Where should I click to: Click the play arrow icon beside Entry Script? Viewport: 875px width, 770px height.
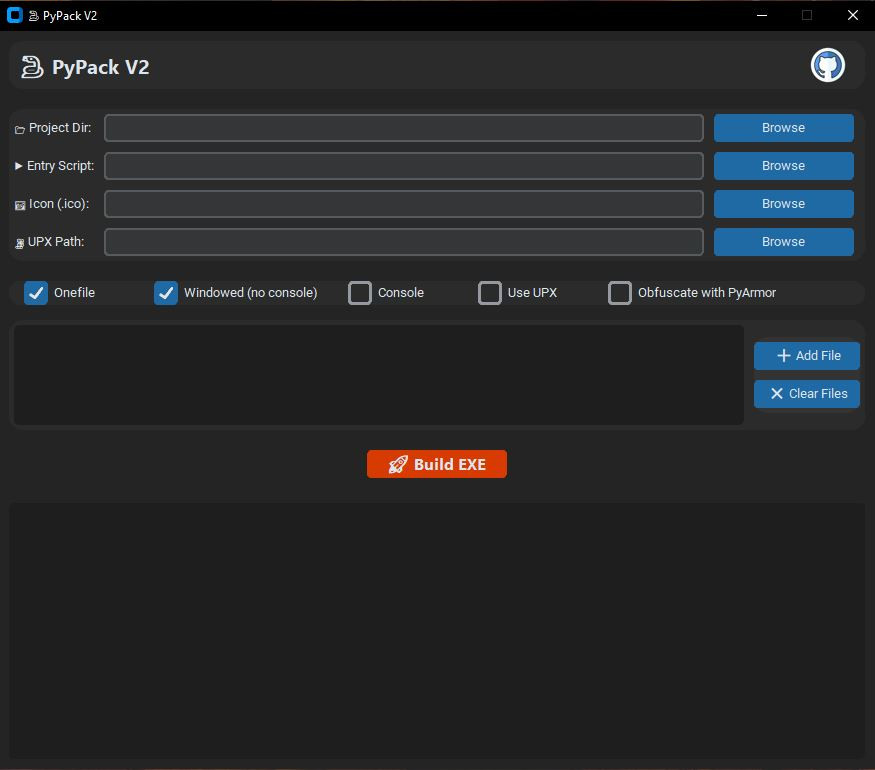(x=18, y=166)
